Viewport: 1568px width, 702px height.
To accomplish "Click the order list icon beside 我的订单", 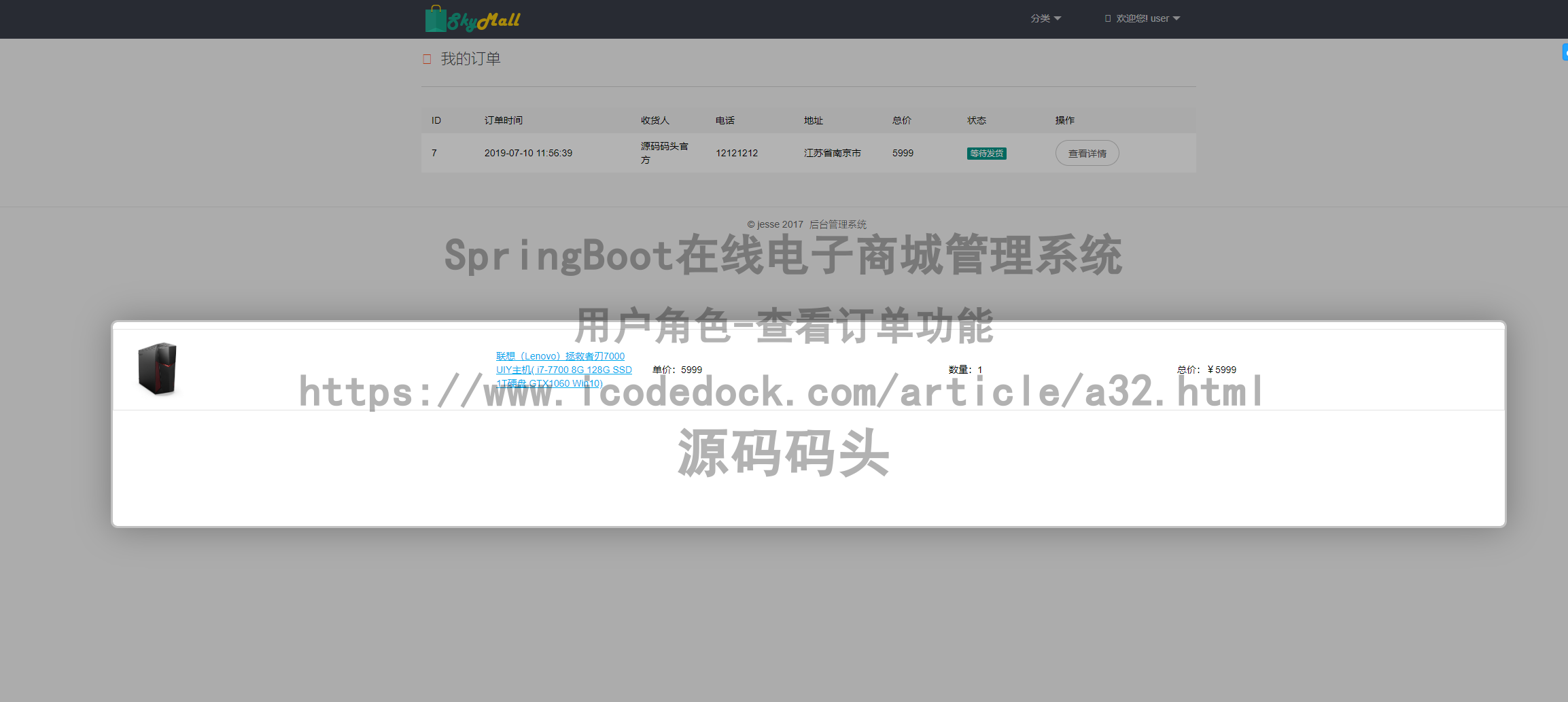I will (x=427, y=59).
